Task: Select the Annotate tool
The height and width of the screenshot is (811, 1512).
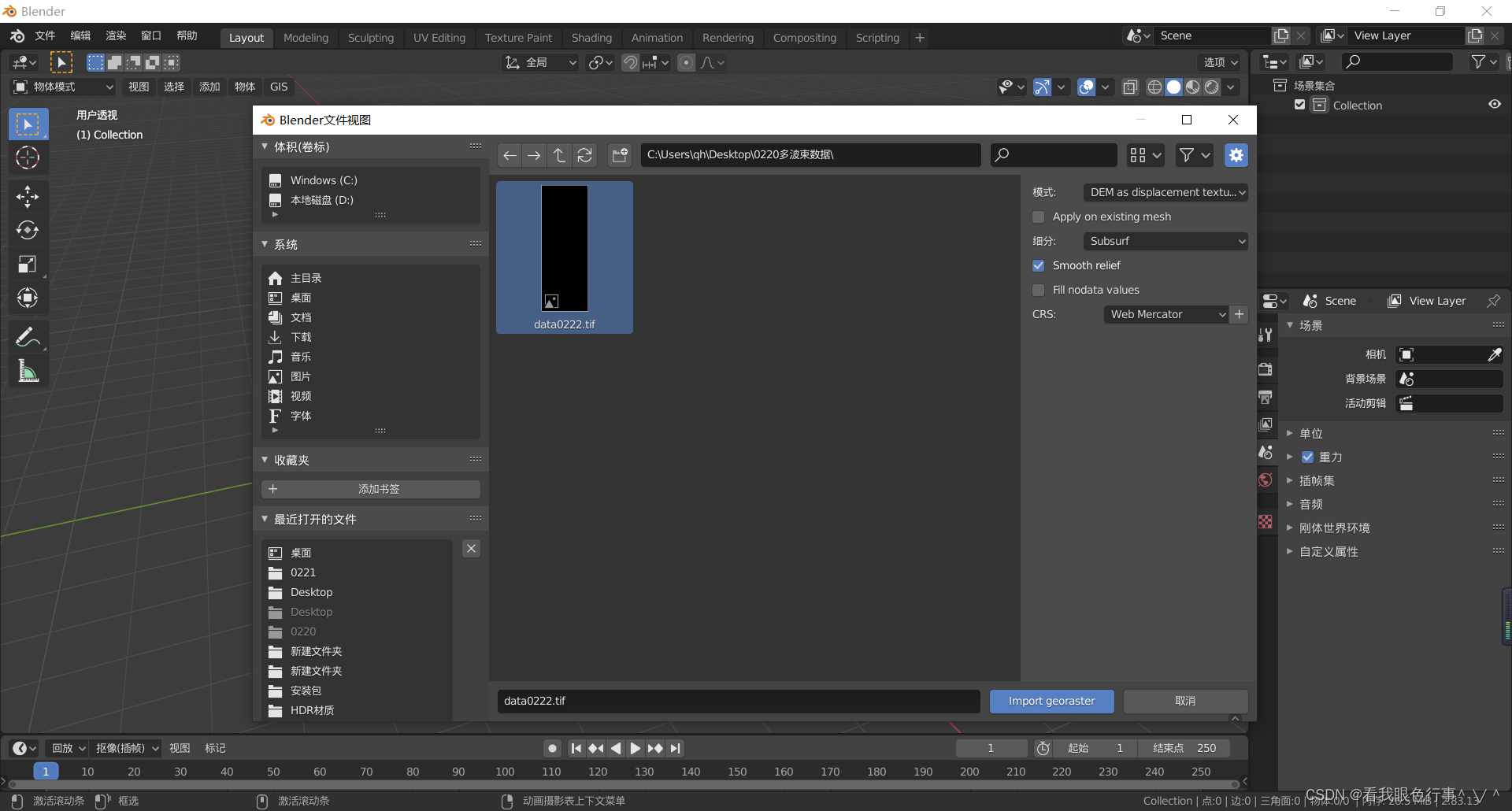Action: [x=28, y=337]
